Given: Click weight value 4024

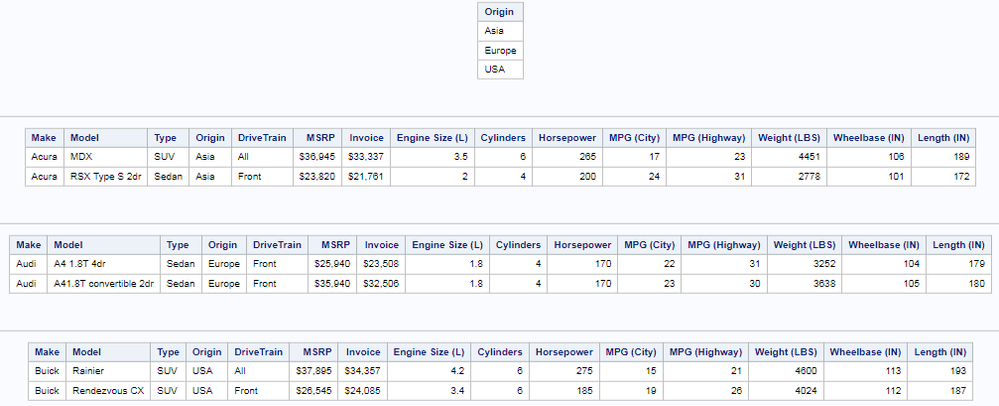Looking at the screenshot, I should [x=786, y=391].
